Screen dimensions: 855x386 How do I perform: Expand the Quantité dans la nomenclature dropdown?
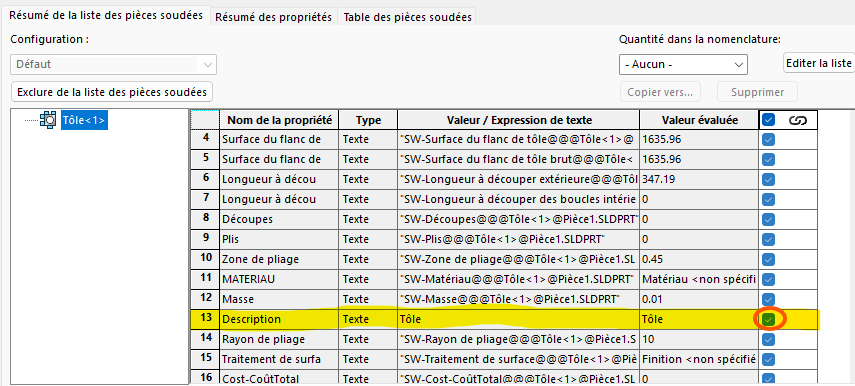pos(683,64)
